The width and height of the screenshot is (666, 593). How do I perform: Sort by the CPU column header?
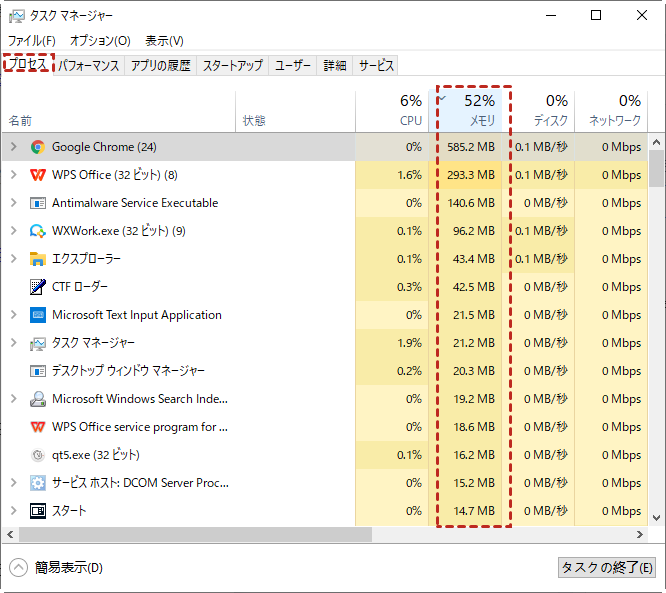tap(392, 111)
